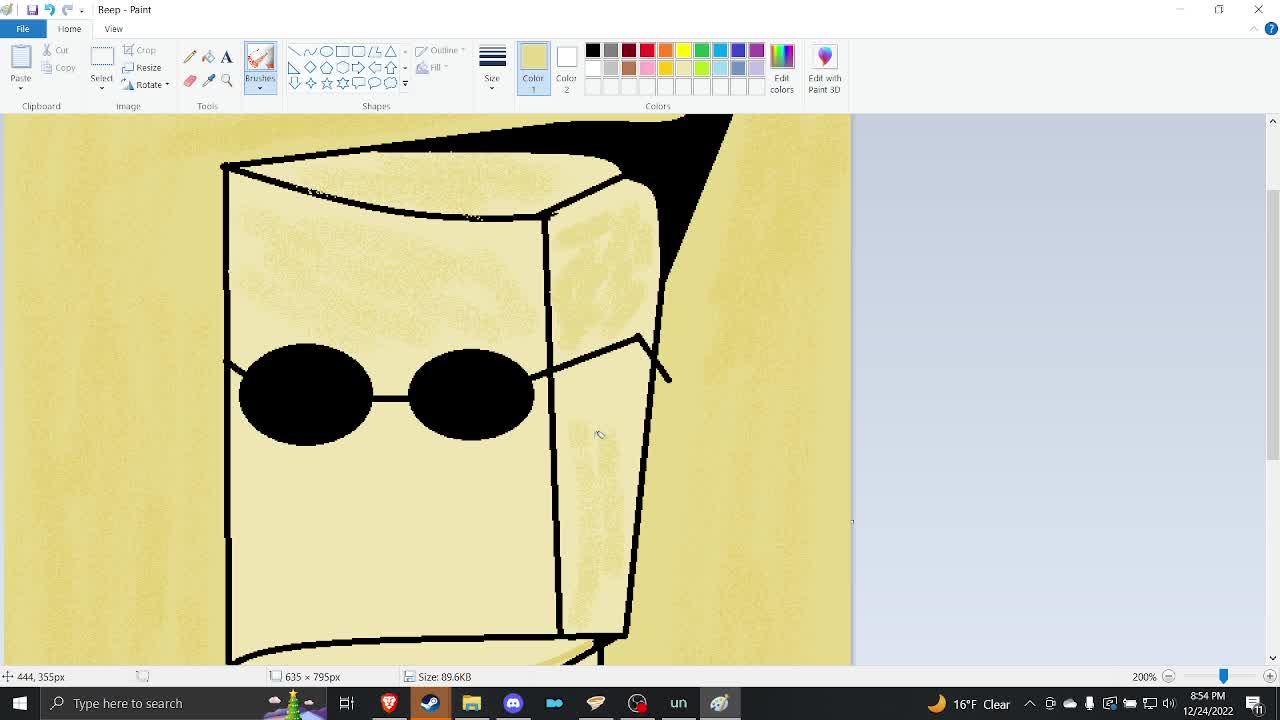Switch active color to Color 2

[566, 68]
